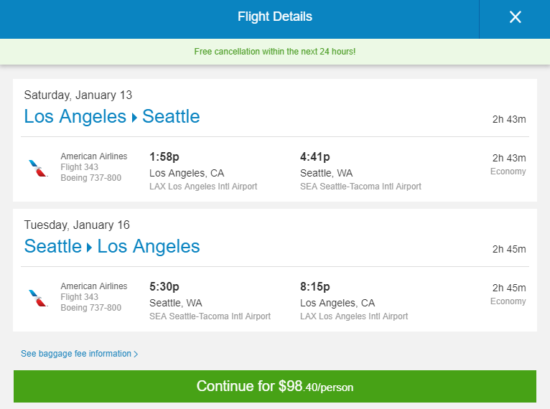Image resolution: width=550 pixels, height=409 pixels.
Task: Click Saturday, January 13 date label
Action: [78, 95]
